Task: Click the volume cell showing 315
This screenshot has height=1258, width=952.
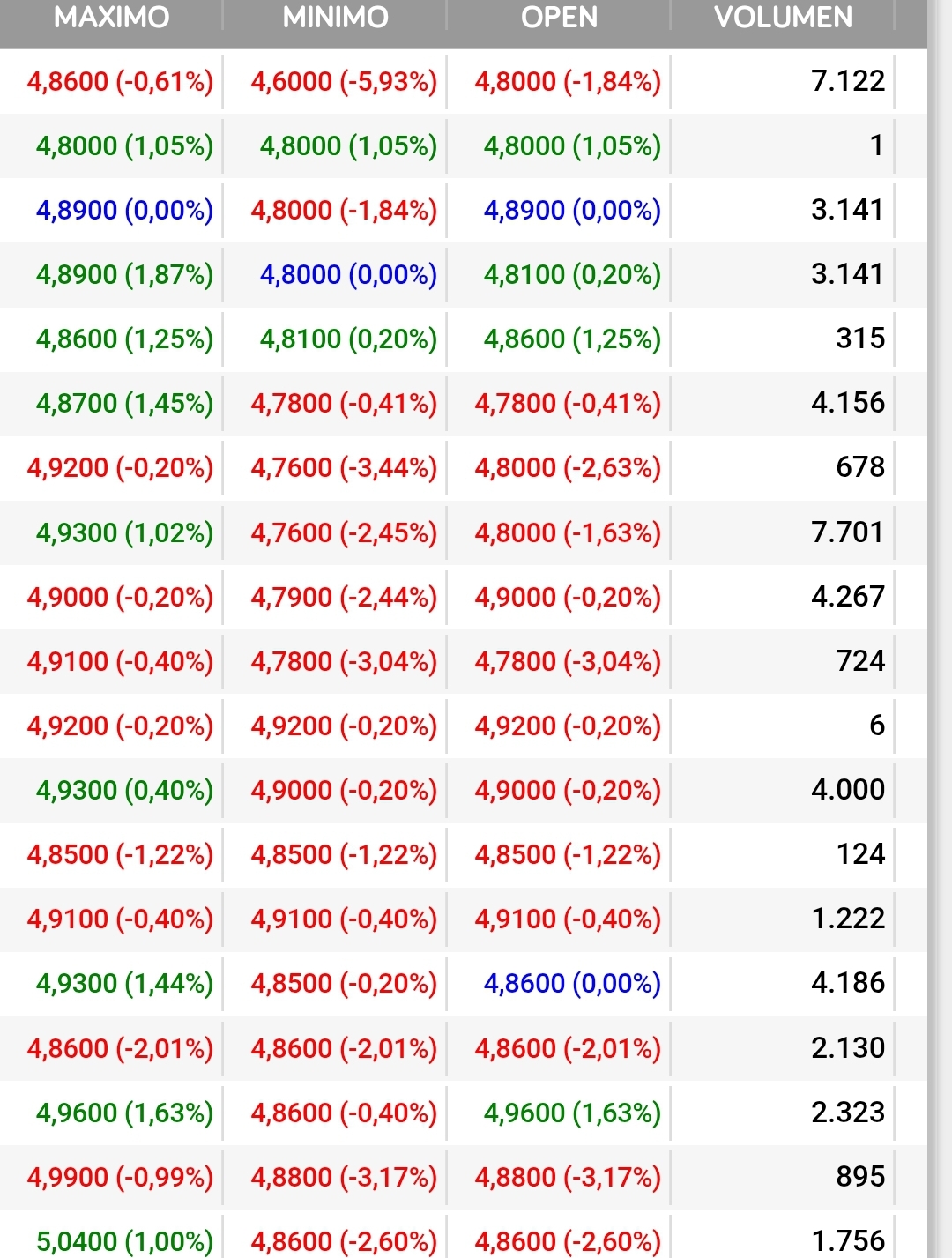Action: 860,339
